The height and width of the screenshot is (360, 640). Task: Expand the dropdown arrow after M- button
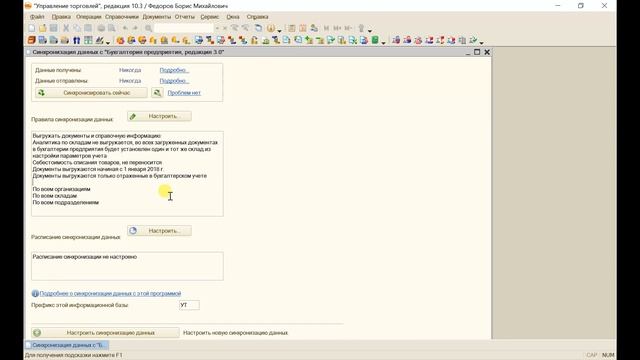[x=370, y=30]
